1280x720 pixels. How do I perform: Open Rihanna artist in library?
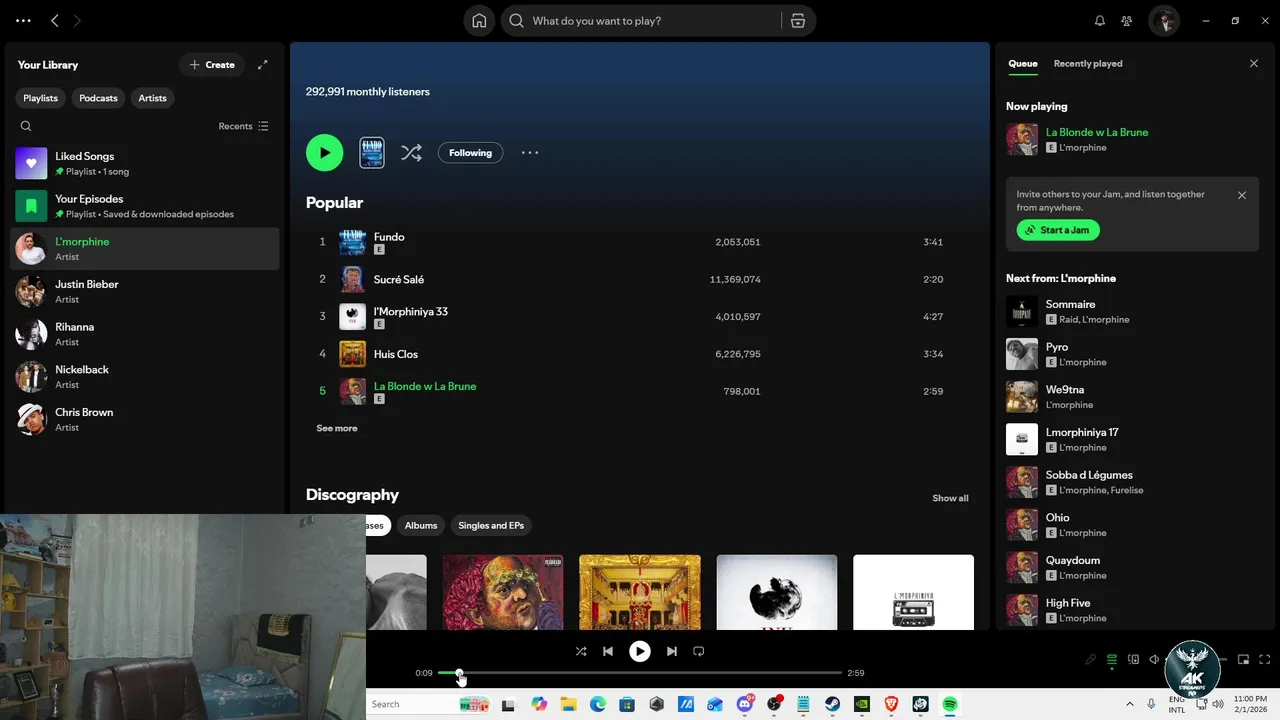[x=145, y=334]
